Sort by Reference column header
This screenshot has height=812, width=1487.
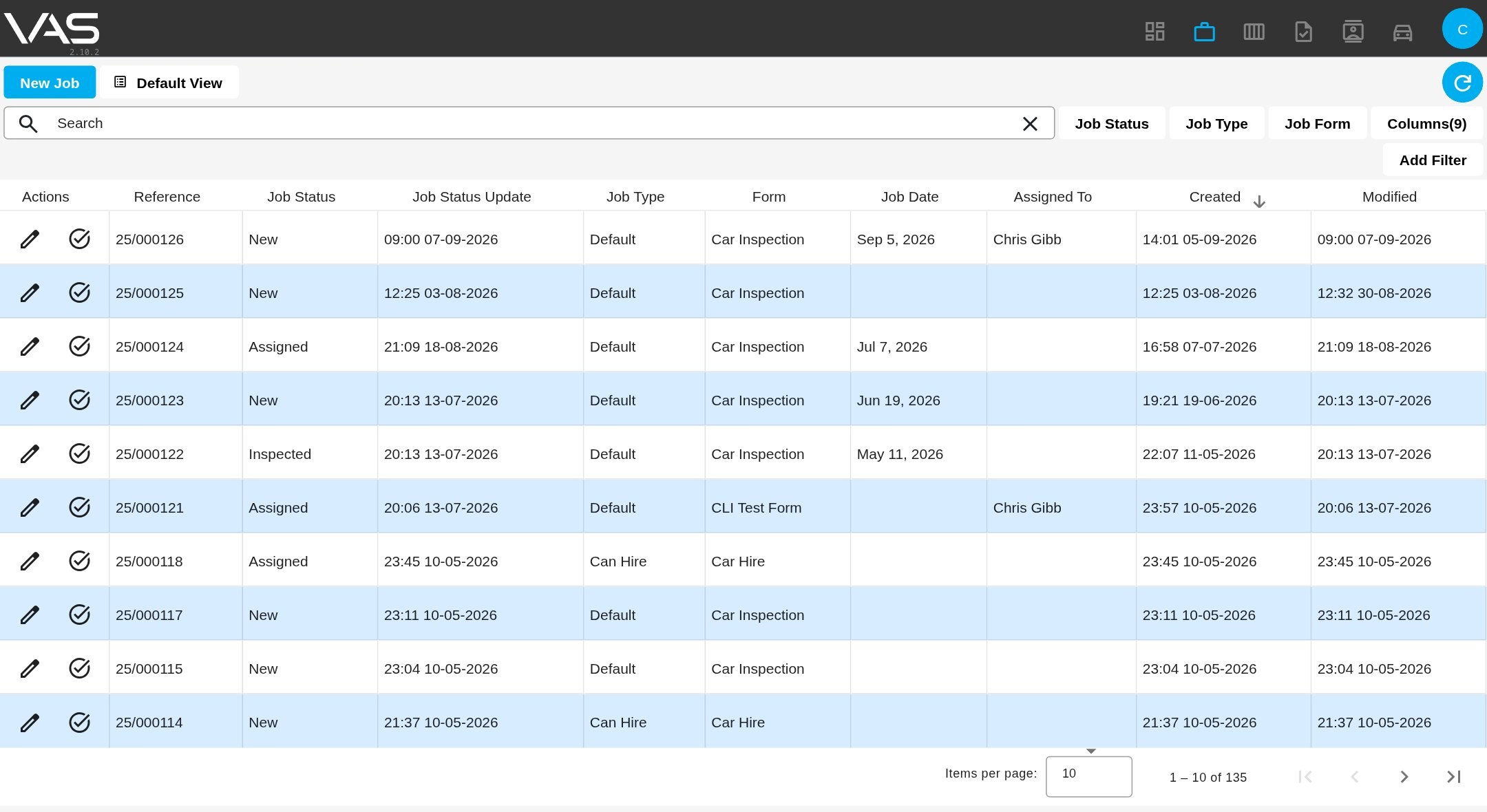pos(167,197)
